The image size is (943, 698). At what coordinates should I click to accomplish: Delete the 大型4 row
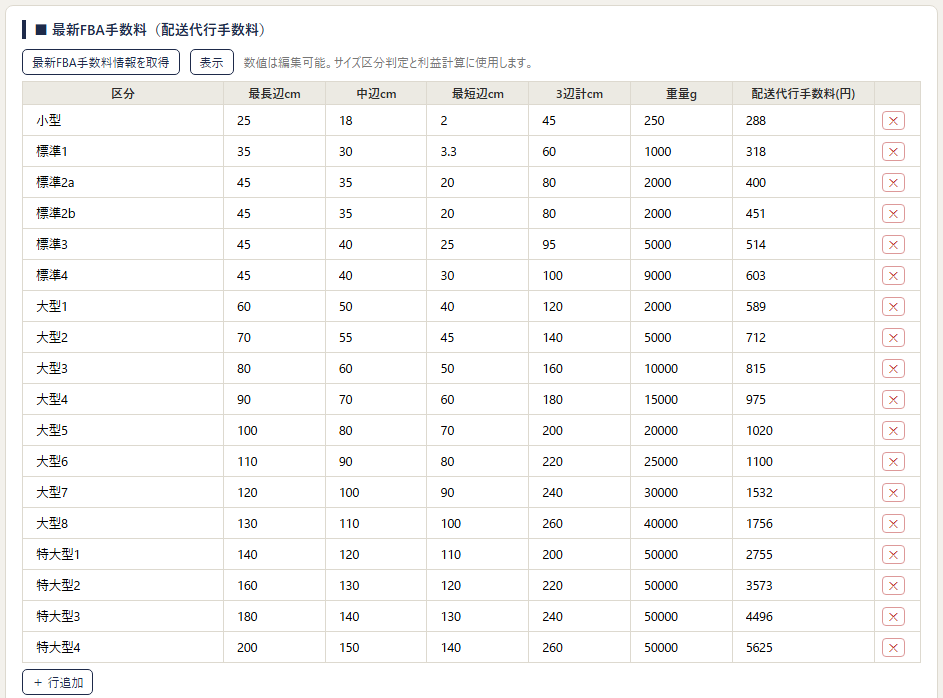[893, 400]
